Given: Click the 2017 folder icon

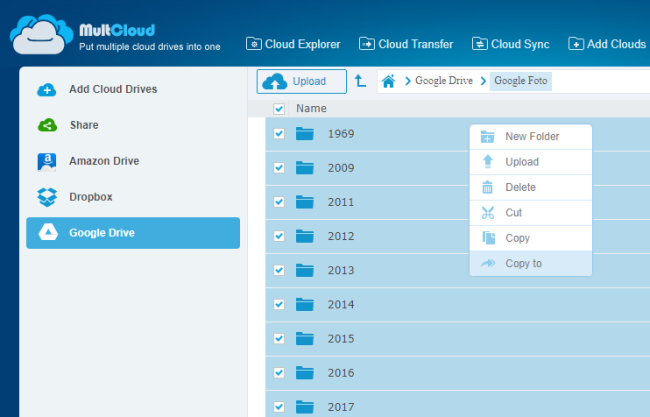Looking at the screenshot, I should (305, 407).
